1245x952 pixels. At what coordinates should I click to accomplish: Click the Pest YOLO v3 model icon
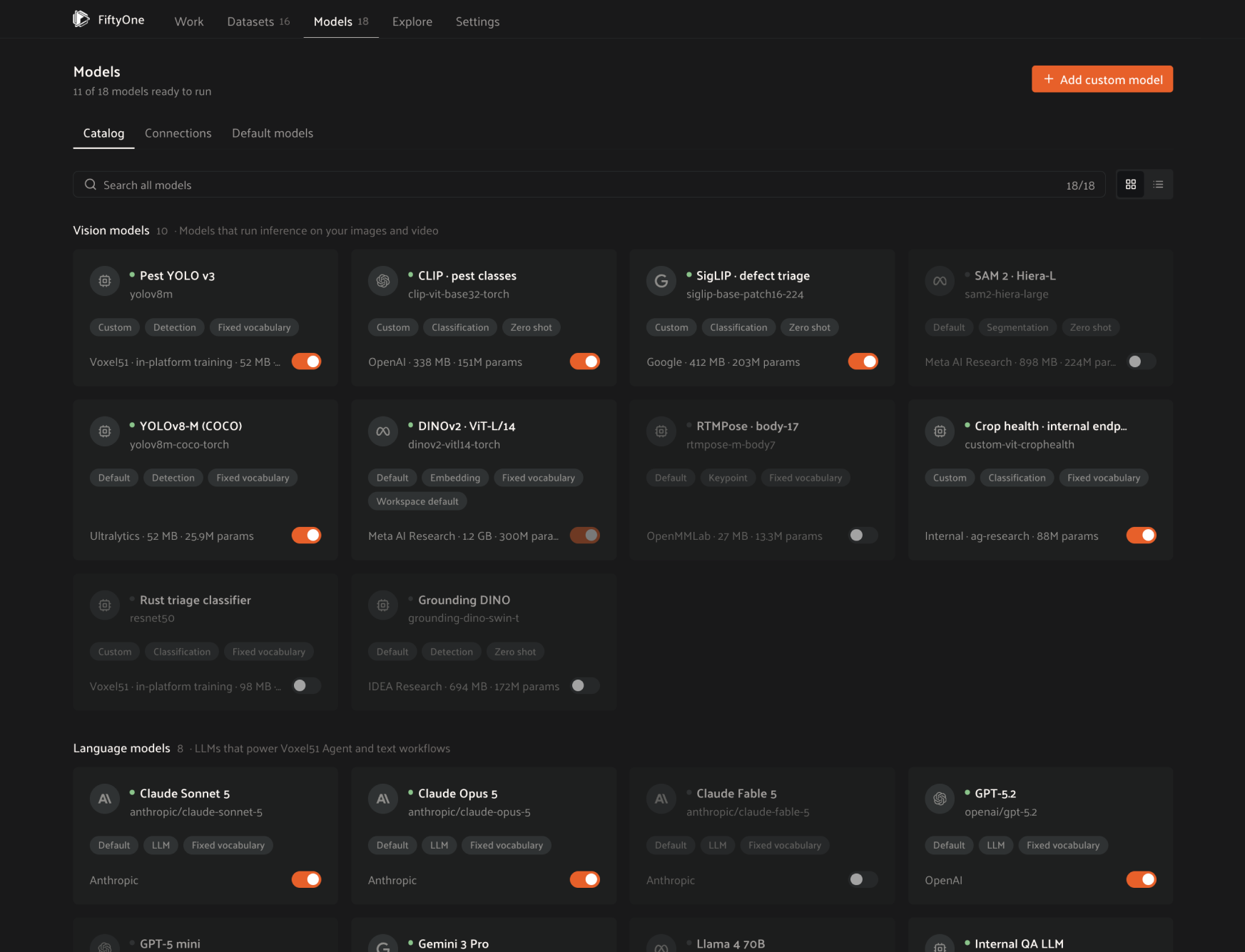click(105, 281)
